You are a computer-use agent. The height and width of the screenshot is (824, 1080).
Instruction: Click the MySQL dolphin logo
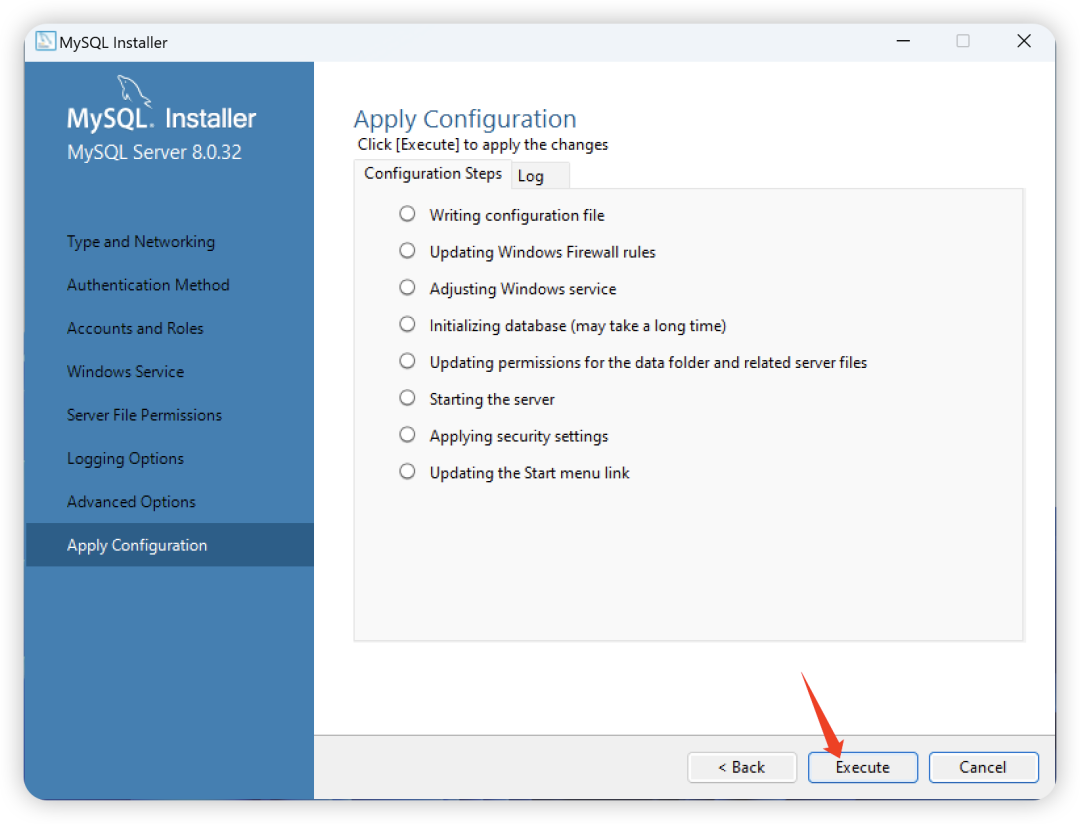tap(134, 90)
